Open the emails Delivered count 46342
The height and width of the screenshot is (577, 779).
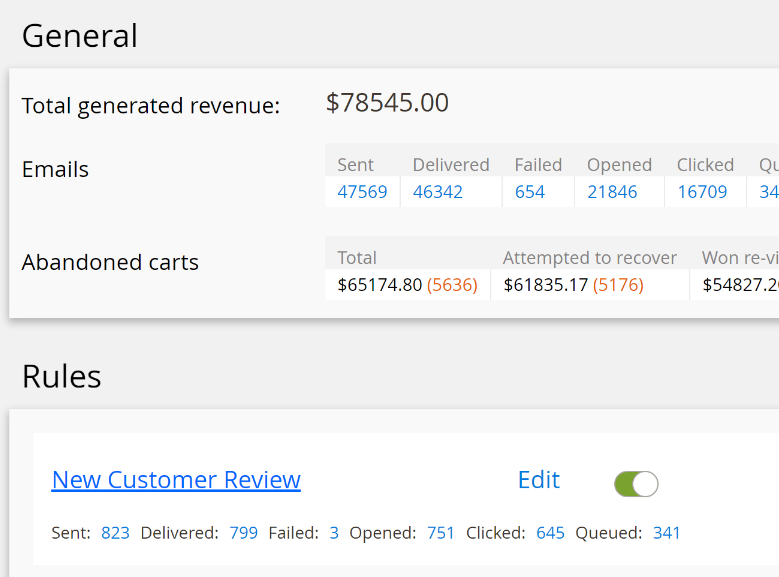(x=438, y=192)
